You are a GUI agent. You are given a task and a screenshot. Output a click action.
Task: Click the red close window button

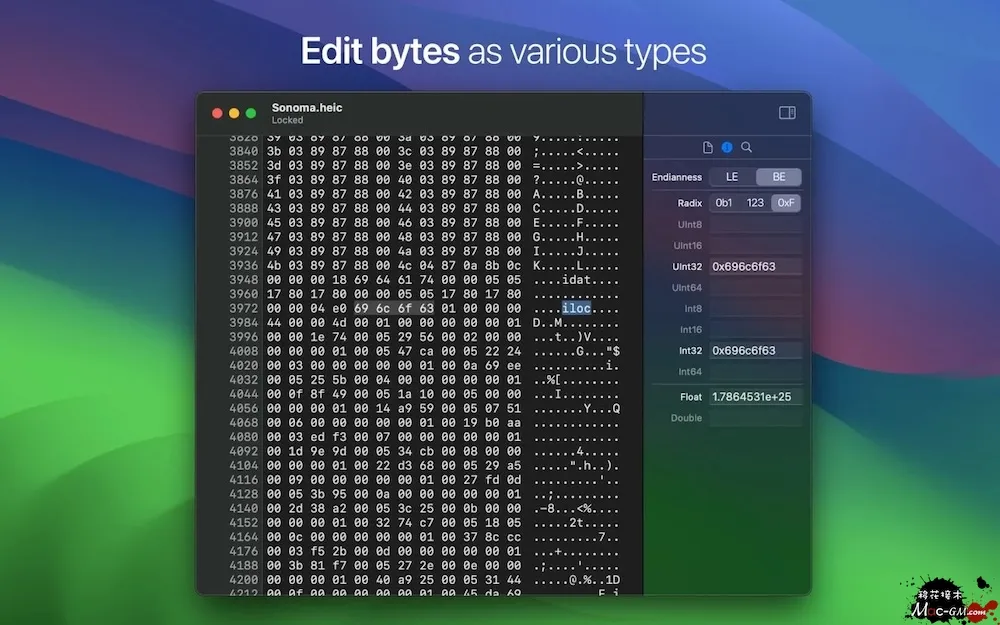[x=217, y=113]
